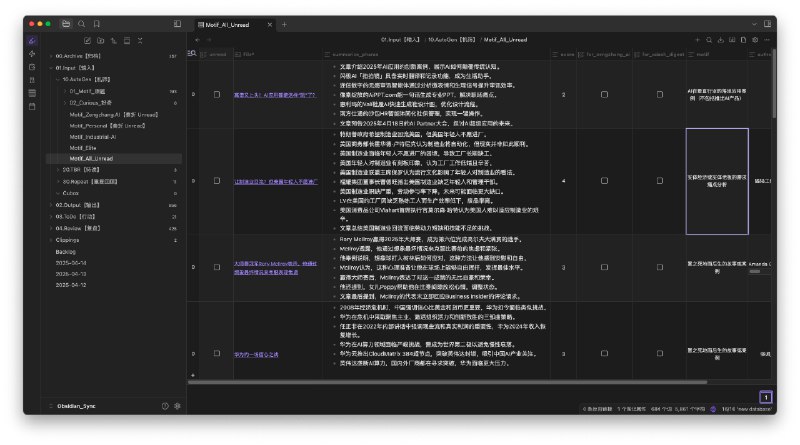Tick digest column box in Rory McIlroy row
This screenshot has height=445, width=800.
click(660, 267)
